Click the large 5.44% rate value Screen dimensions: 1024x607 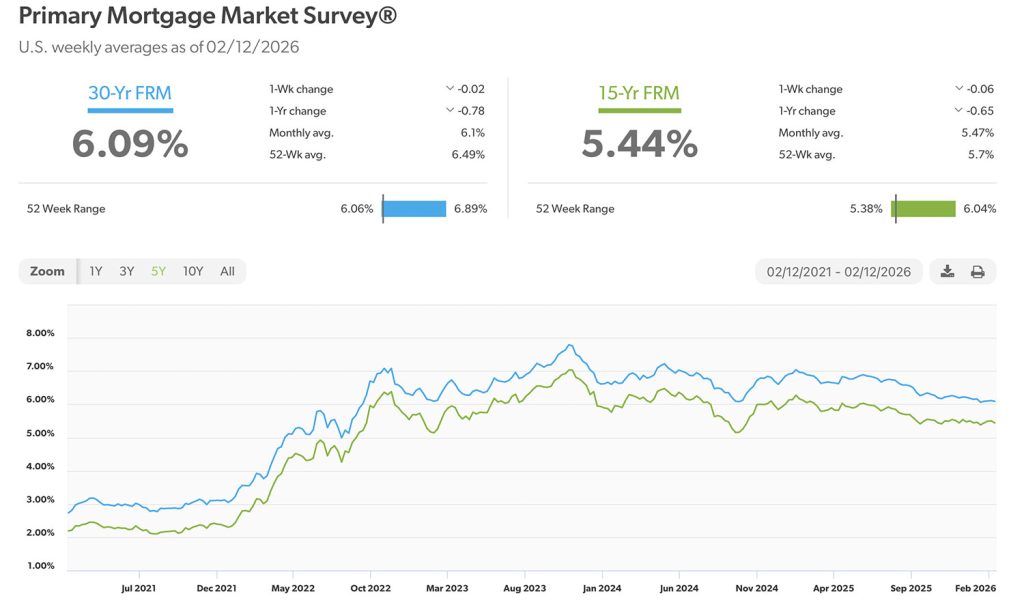coord(639,144)
